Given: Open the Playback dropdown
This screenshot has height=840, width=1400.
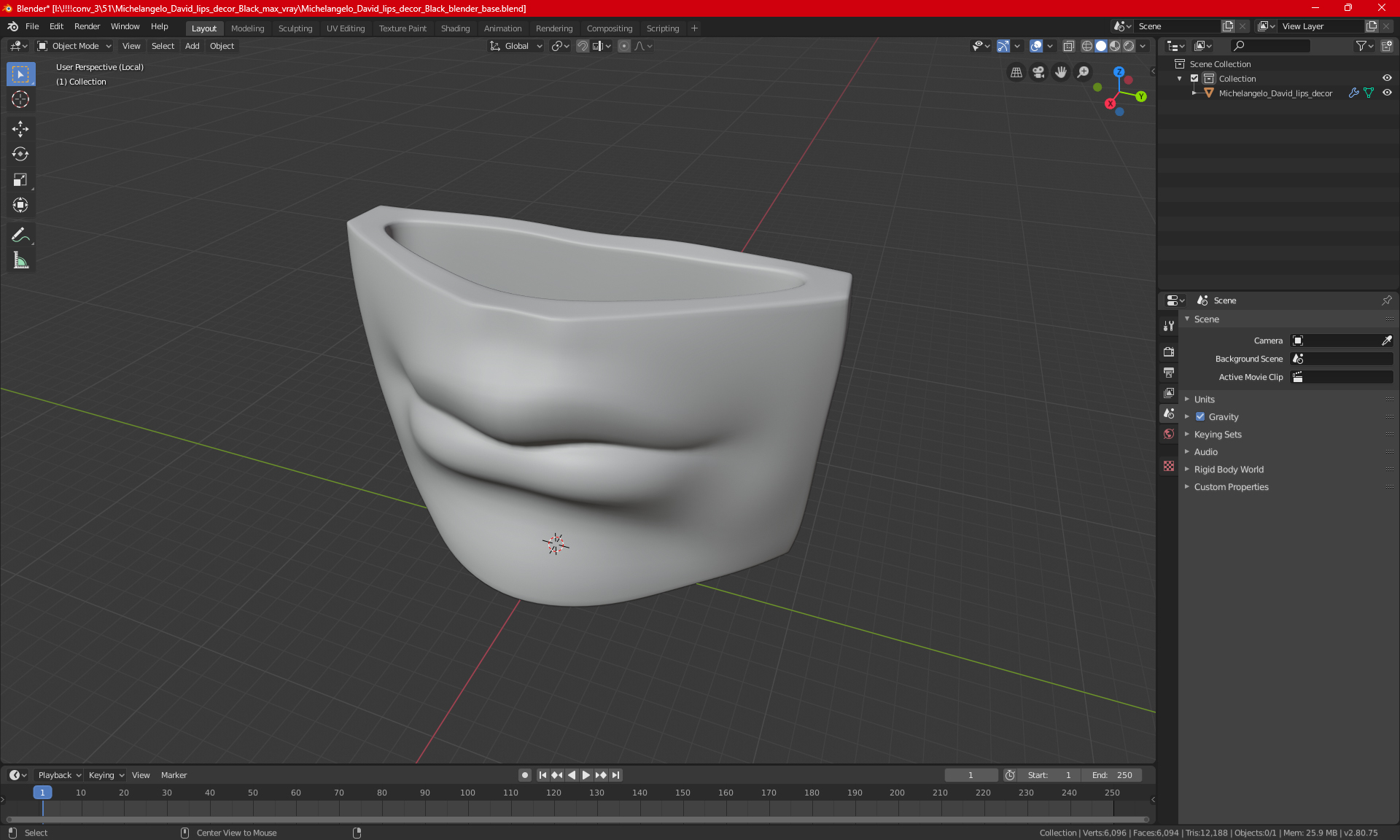Looking at the screenshot, I should tap(59, 775).
